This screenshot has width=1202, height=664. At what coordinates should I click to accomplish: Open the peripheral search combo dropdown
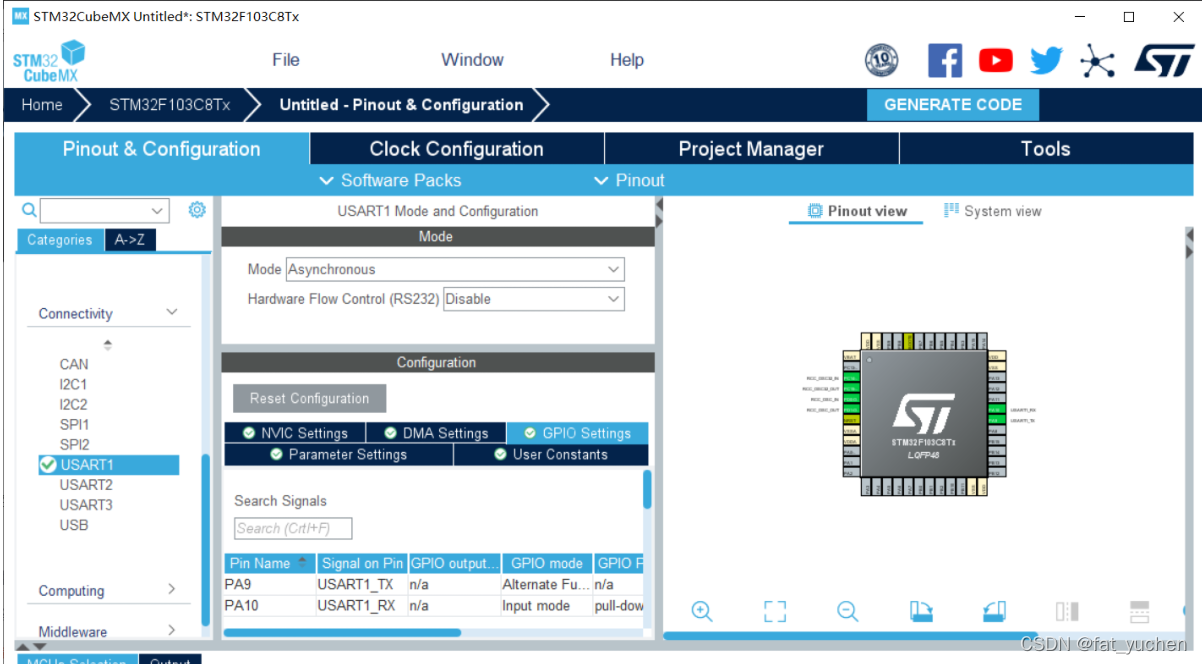[158, 210]
